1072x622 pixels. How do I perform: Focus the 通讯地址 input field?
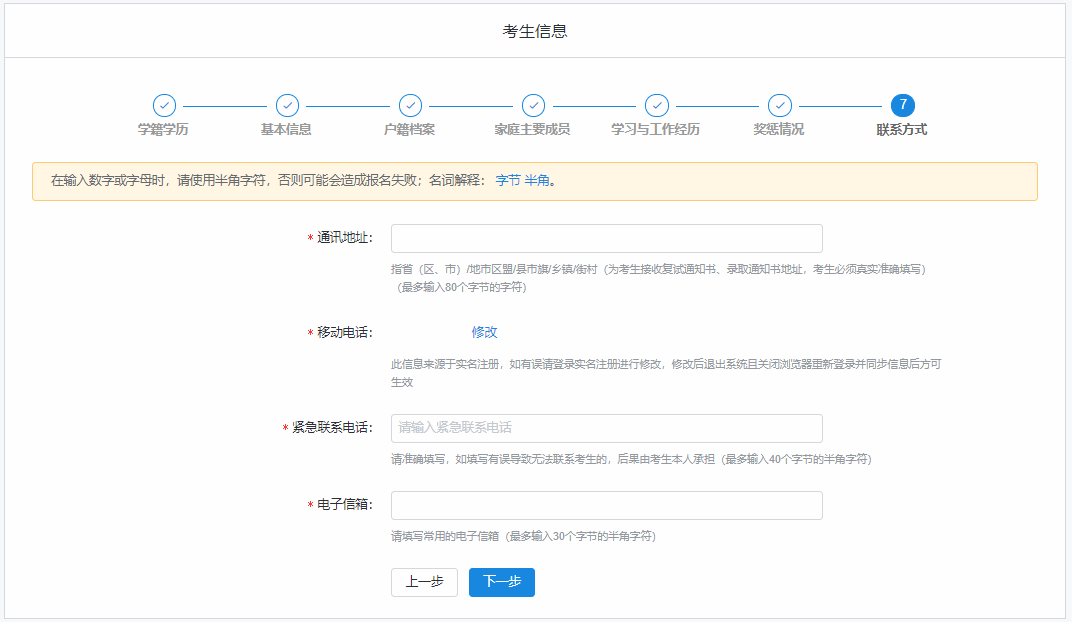(606, 239)
